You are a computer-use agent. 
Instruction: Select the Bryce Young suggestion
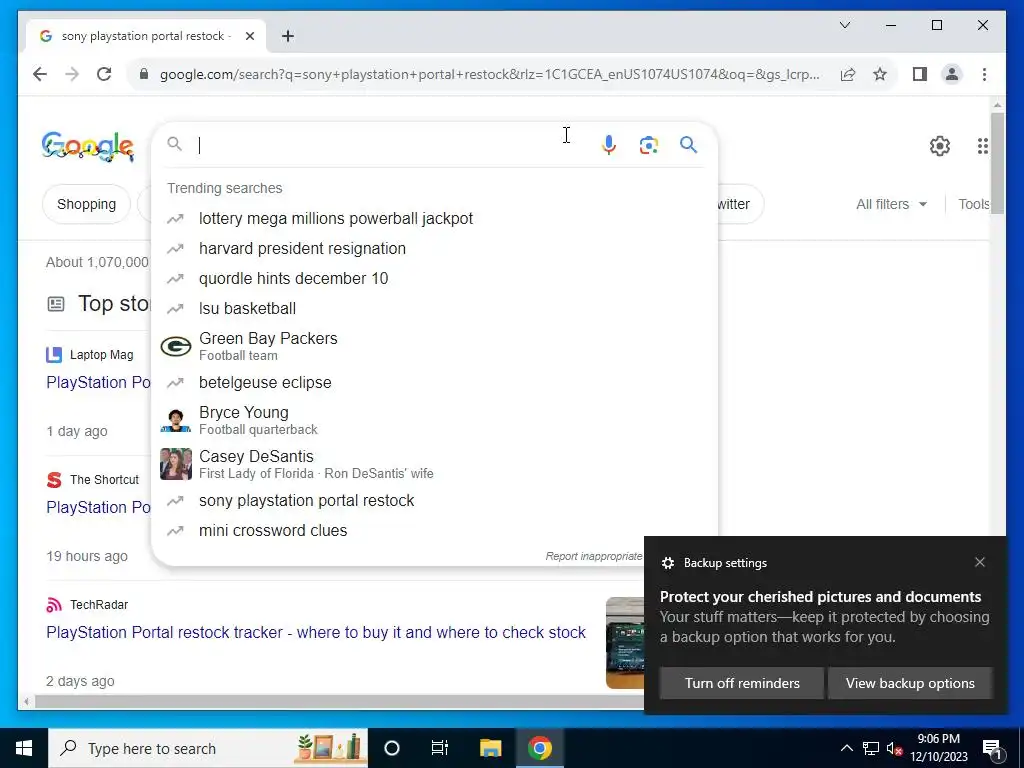[434, 420]
